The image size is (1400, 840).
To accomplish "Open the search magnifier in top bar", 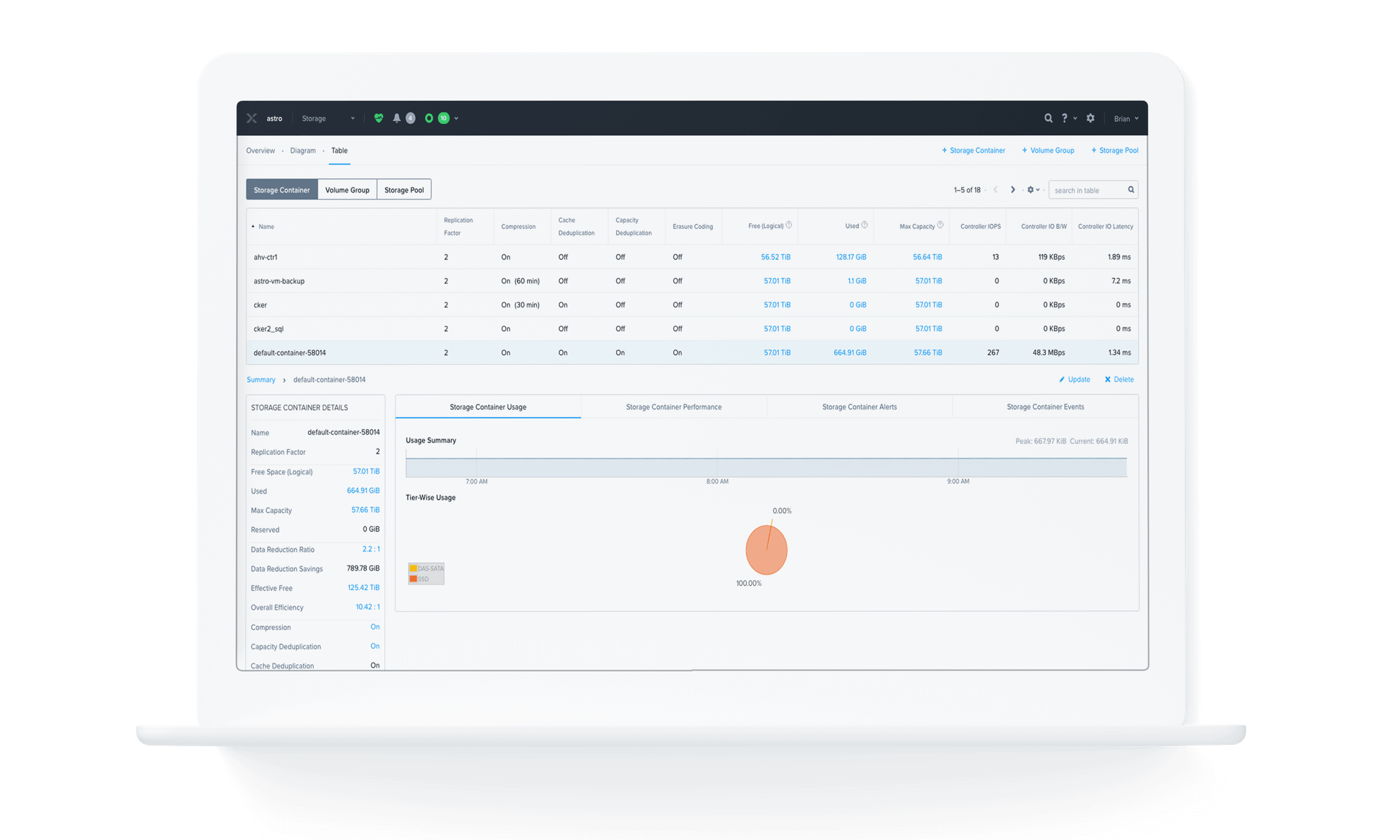I will [1048, 118].
